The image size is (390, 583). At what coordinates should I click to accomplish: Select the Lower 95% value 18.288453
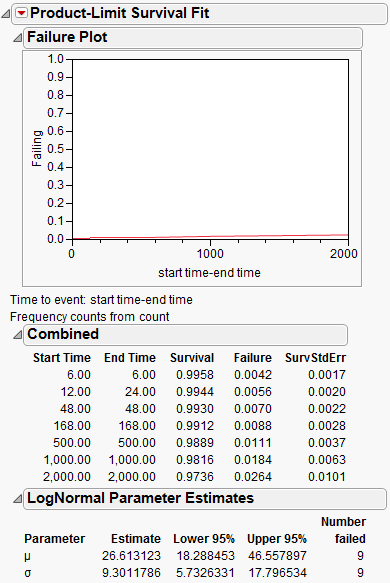205,556
